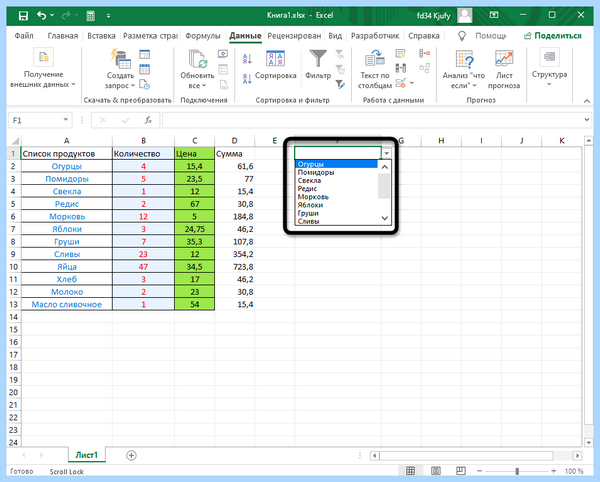
Task: Click Текст по столбцам icon
Action: [375, 59]
